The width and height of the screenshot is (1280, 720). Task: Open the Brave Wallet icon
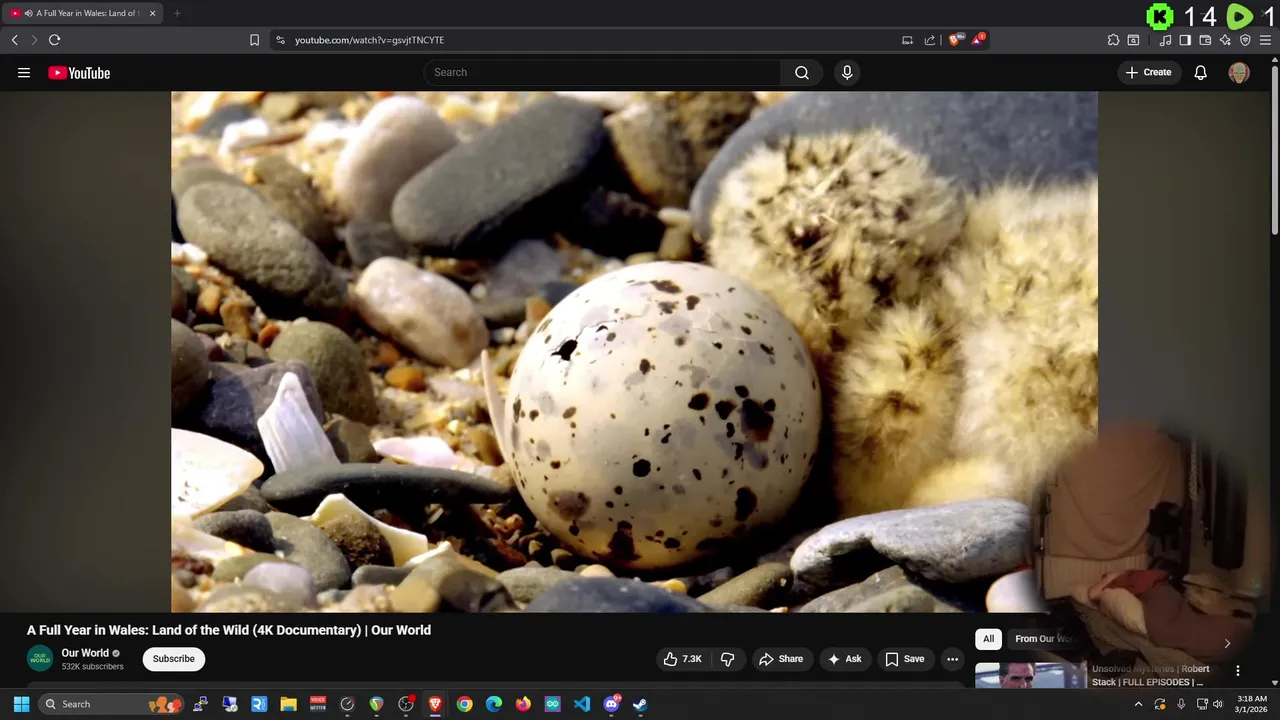click(1205, 40)
